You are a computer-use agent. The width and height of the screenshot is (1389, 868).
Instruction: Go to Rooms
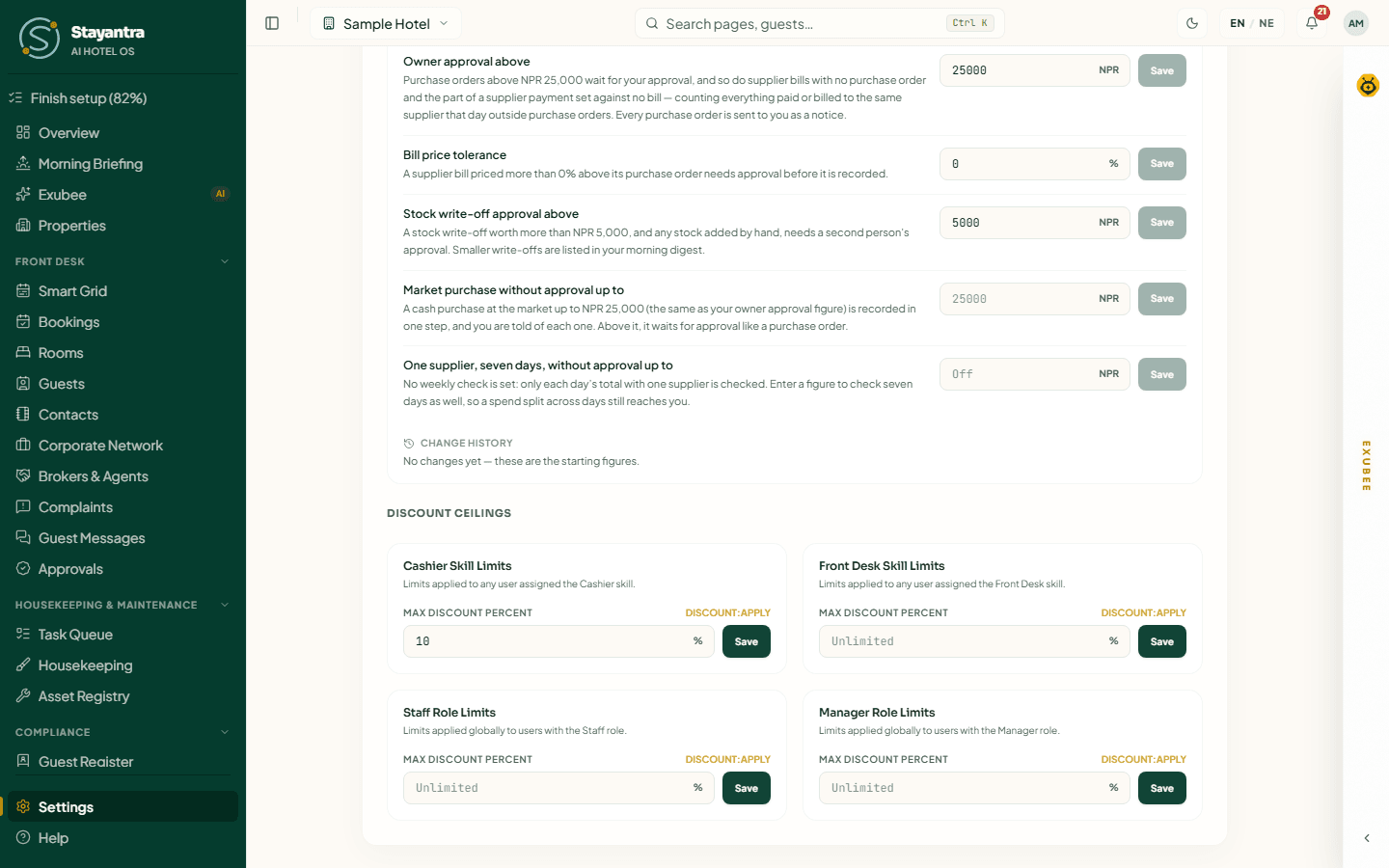point(123,353)
